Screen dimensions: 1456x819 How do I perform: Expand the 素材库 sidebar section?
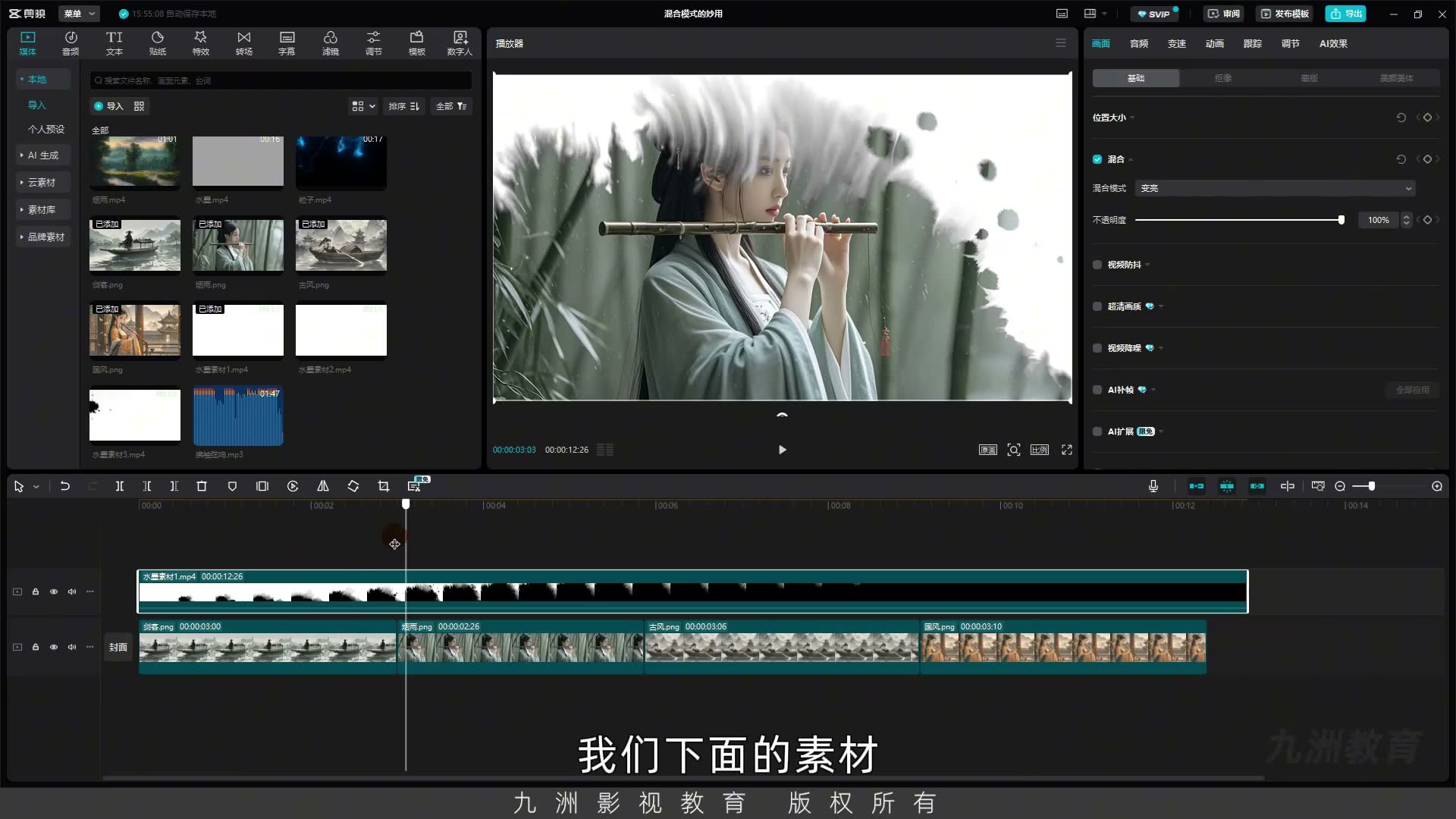[43, 210]
